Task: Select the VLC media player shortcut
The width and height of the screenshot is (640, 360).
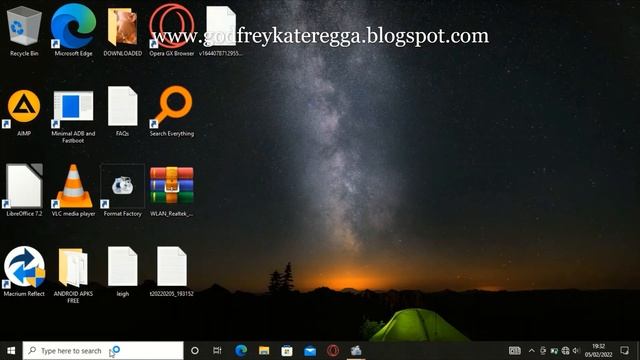Action: pyautogui.click(x=73, y=190)
